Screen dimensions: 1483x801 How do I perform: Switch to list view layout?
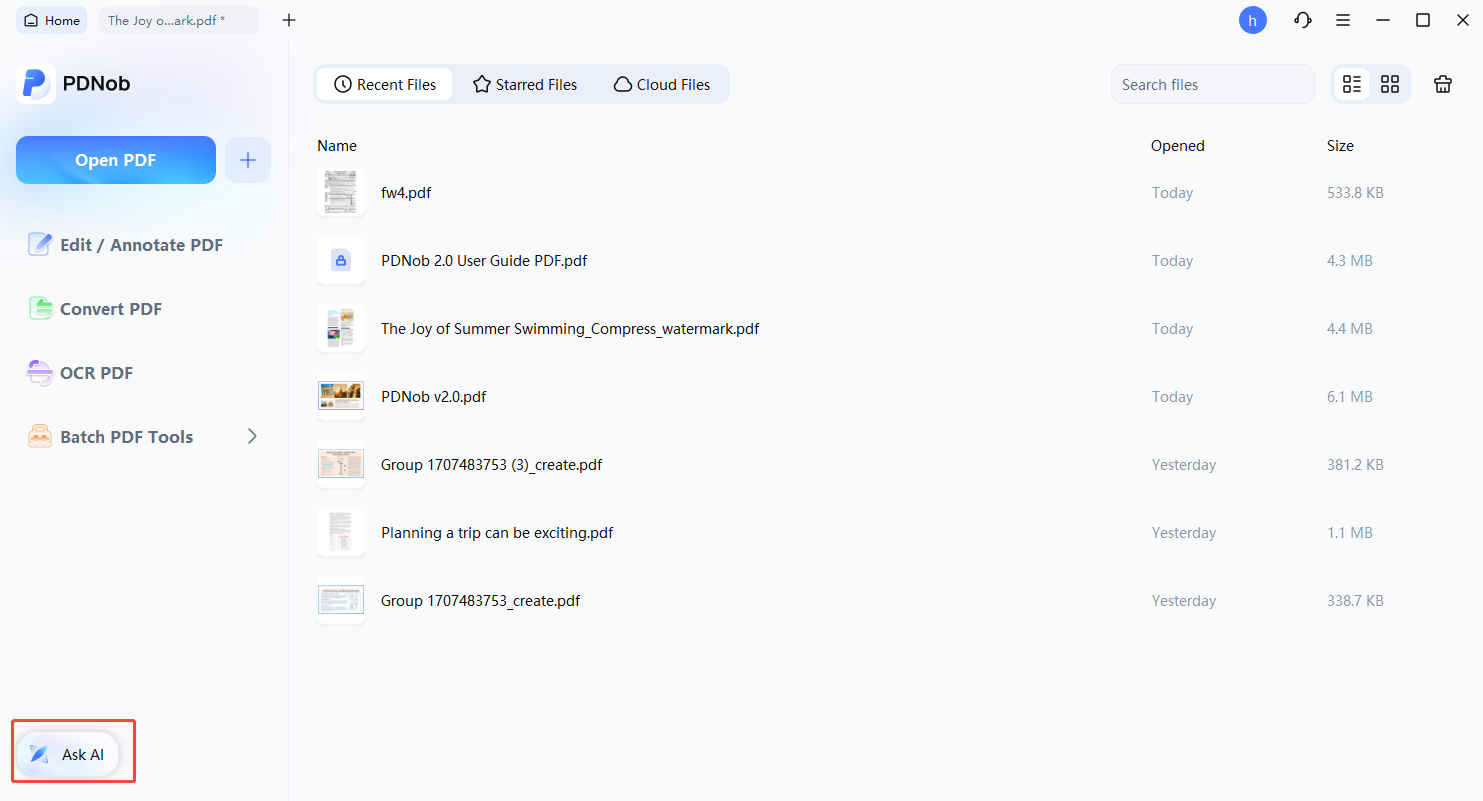pyautogui.click(x=1352, y=85)
